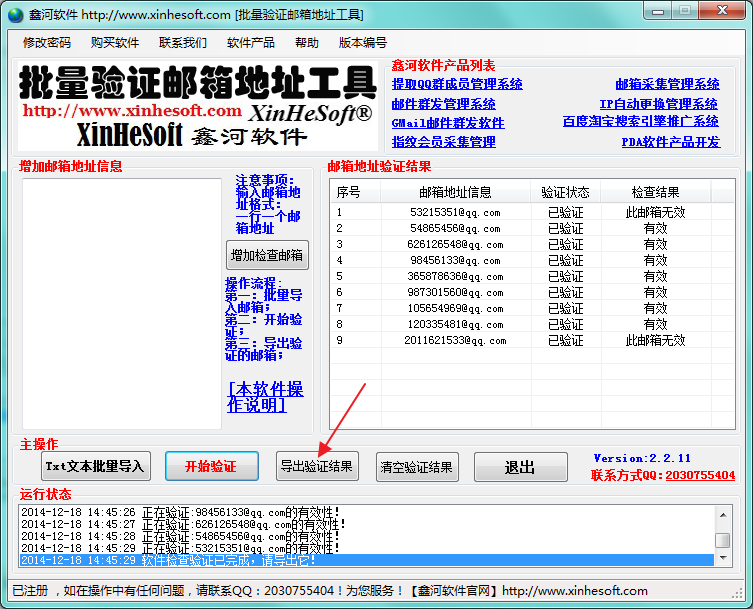Close the application window
Image resolution: width=753 pixels, height=609 pixels.
pyautogui.click(x=722, y=11)
